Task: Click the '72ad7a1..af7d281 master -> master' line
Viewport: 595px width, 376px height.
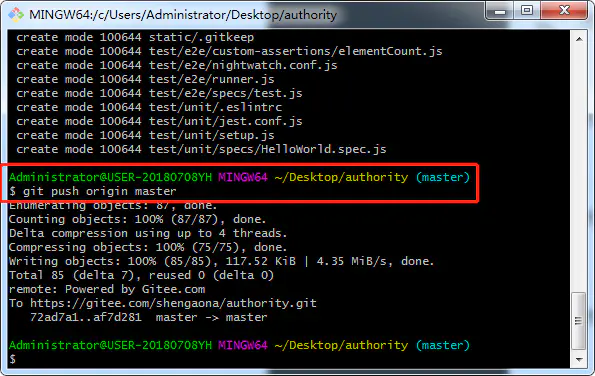Action: [148, 318]
